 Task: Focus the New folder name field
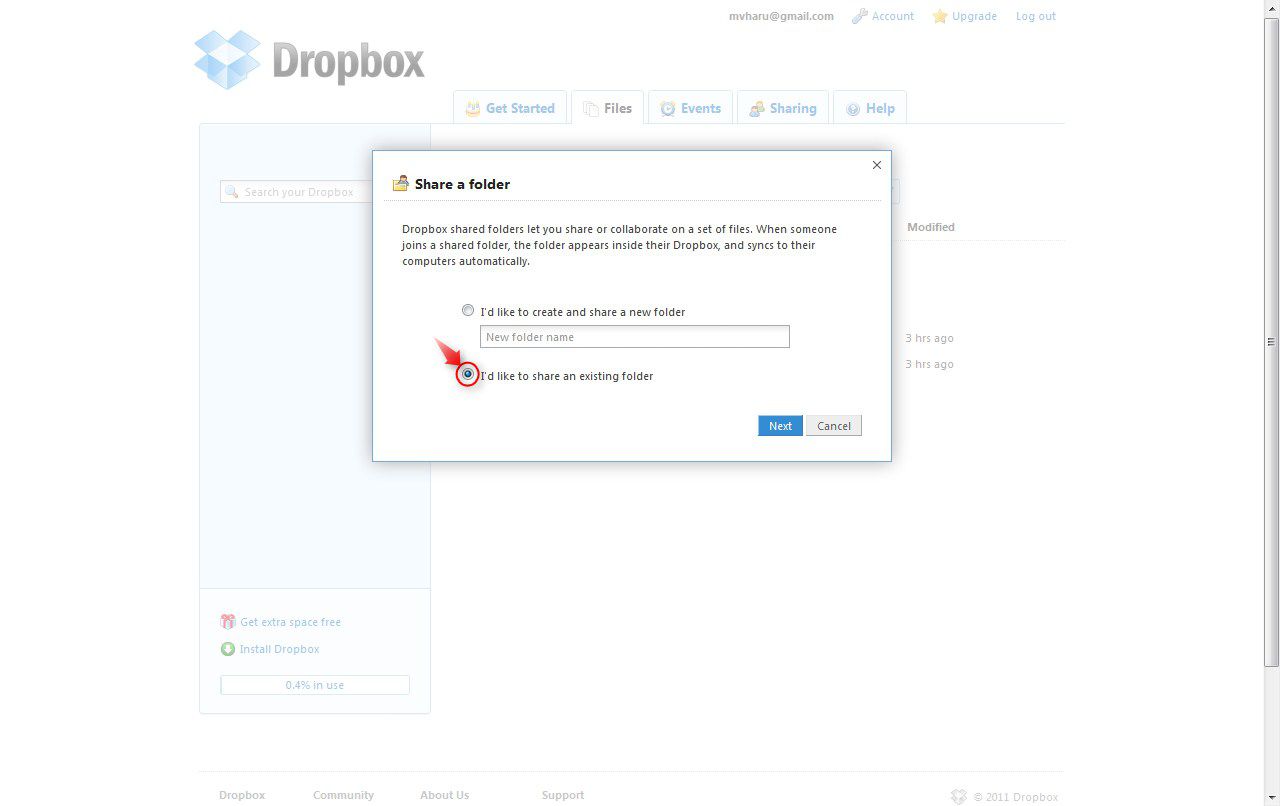click(x=635, y=337)
